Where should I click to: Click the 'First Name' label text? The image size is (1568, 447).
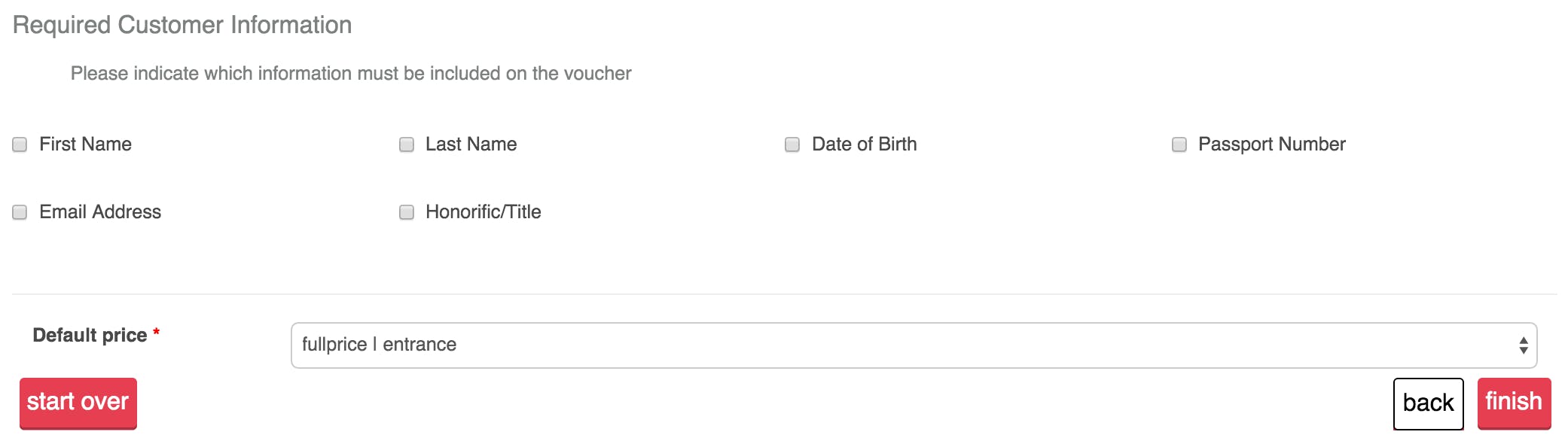click(86, 144)
